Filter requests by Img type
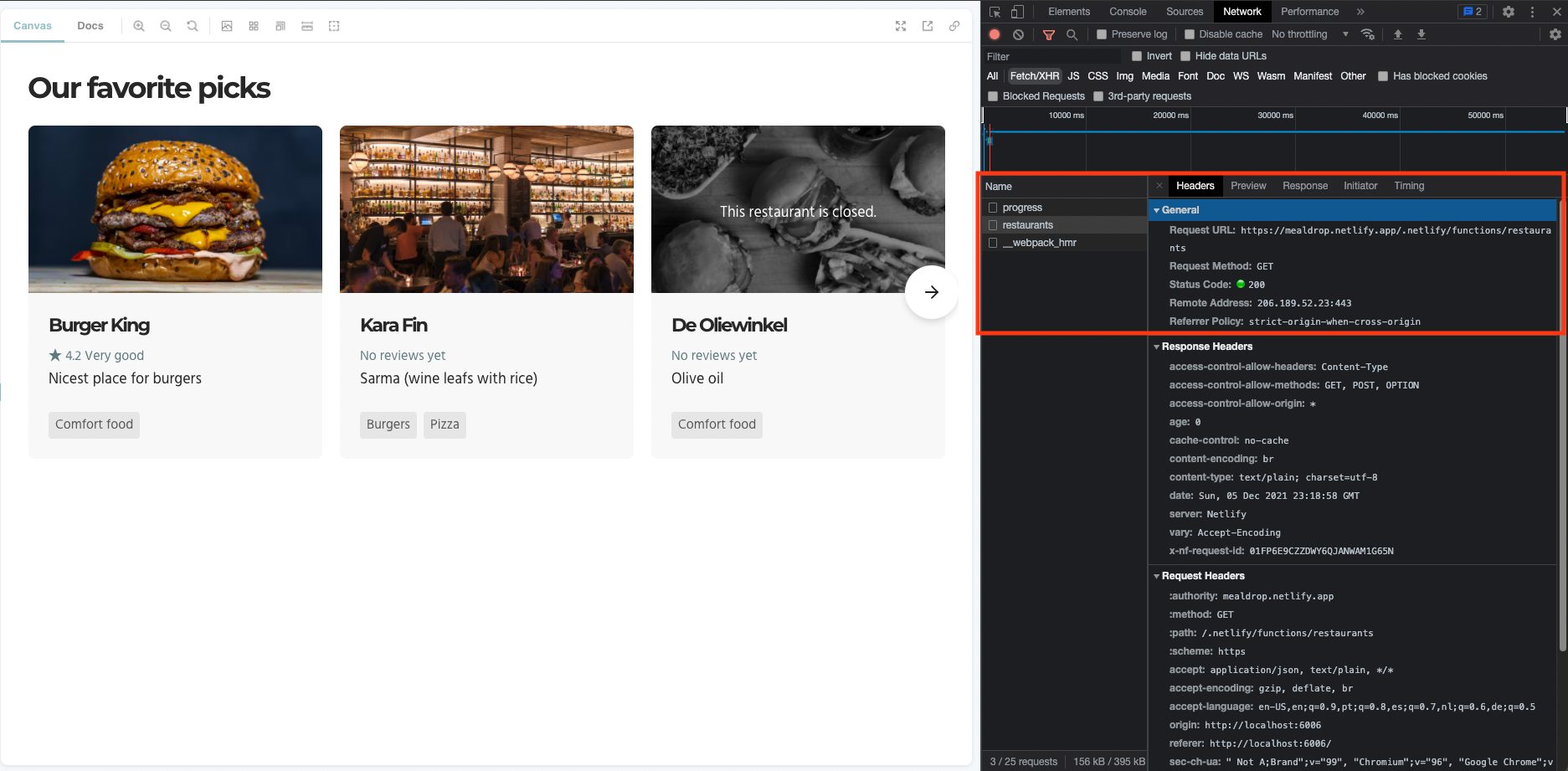 pos(1125,76)
